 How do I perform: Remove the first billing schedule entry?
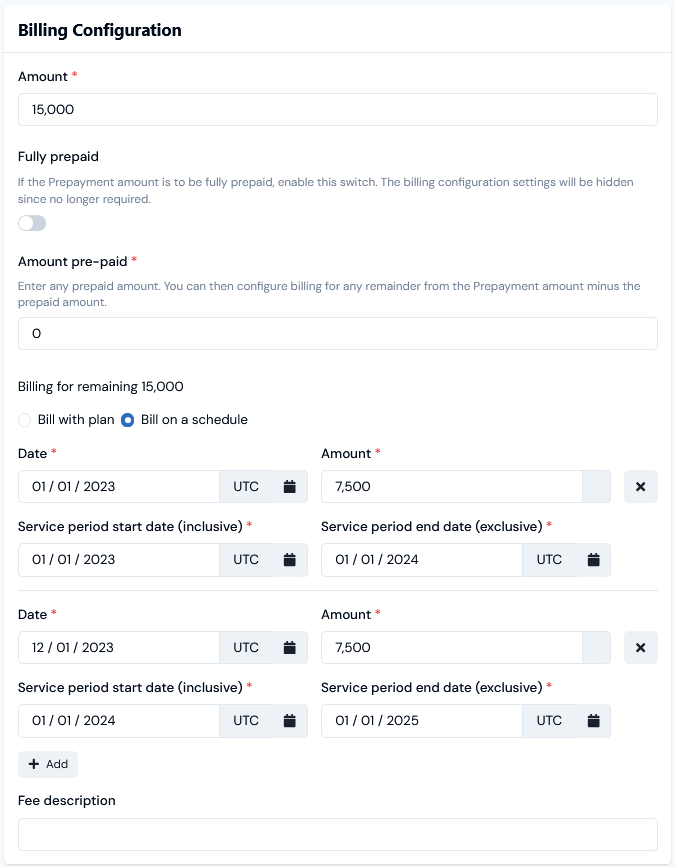point(641,487)
